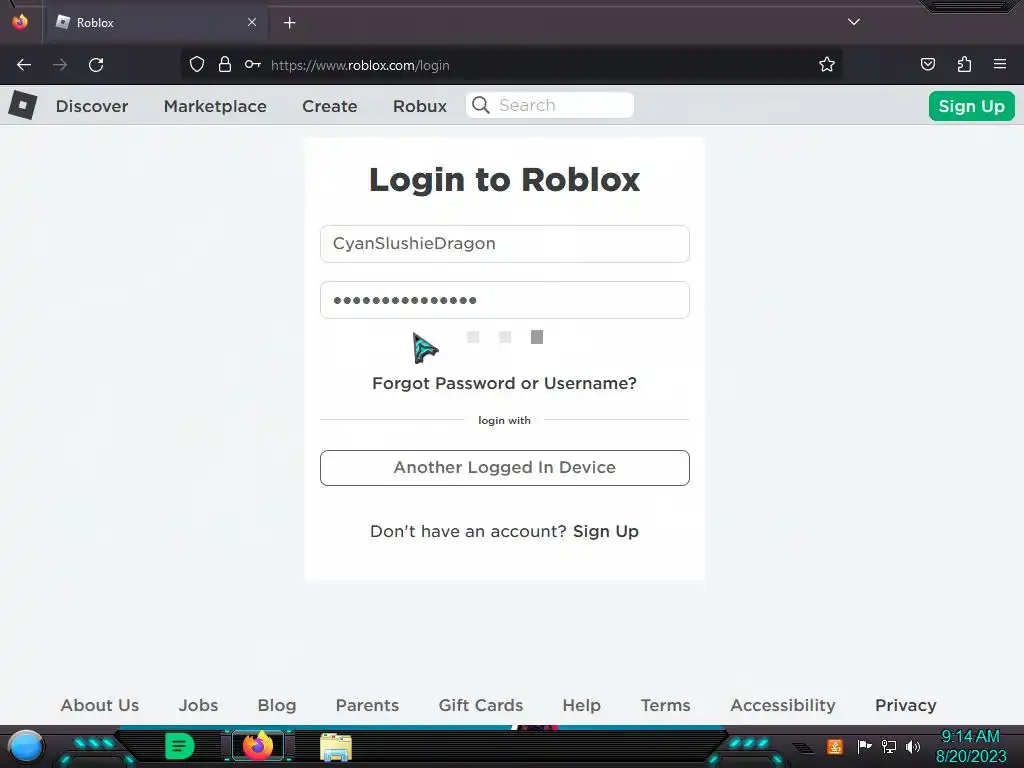Click the Roblox logo icon in navbar
This screenshot has height=768, width=1024.
click(x=23, y=105)
